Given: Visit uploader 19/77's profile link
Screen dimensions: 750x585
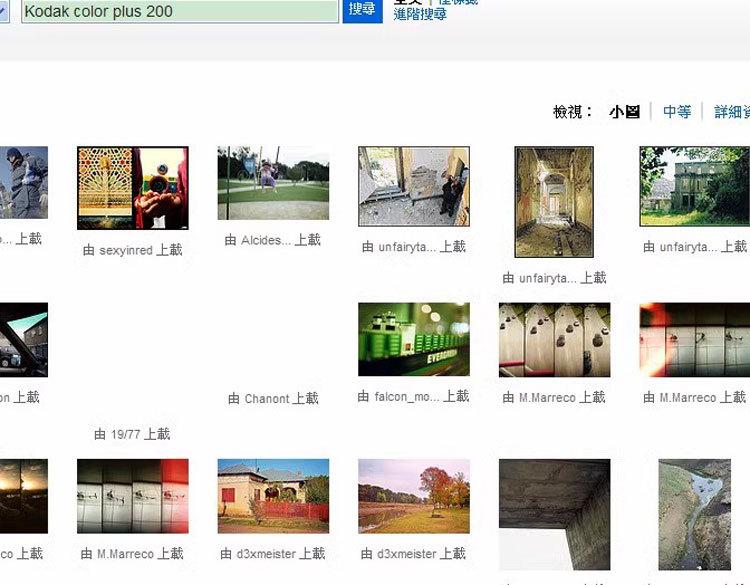Looking at the screenshot, I should tap(126, 434).
